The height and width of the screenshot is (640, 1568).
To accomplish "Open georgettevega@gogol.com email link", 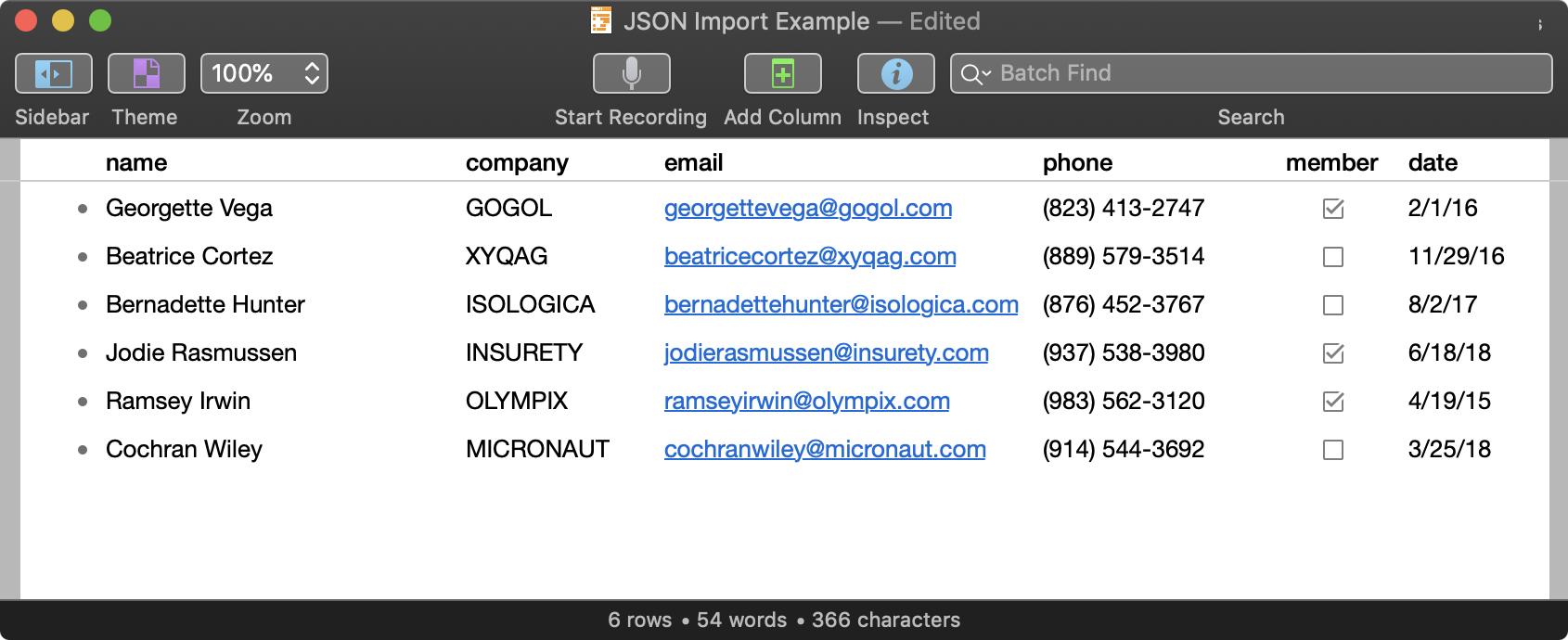I will 807,209.
